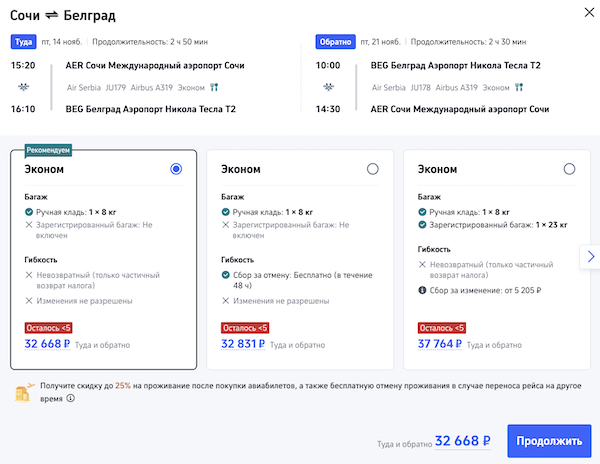Image resolution: width=600 pixels, height=464 pixels.
Task: Select the Эконом fare with 23 кг baggage
Action: (568, 169)
